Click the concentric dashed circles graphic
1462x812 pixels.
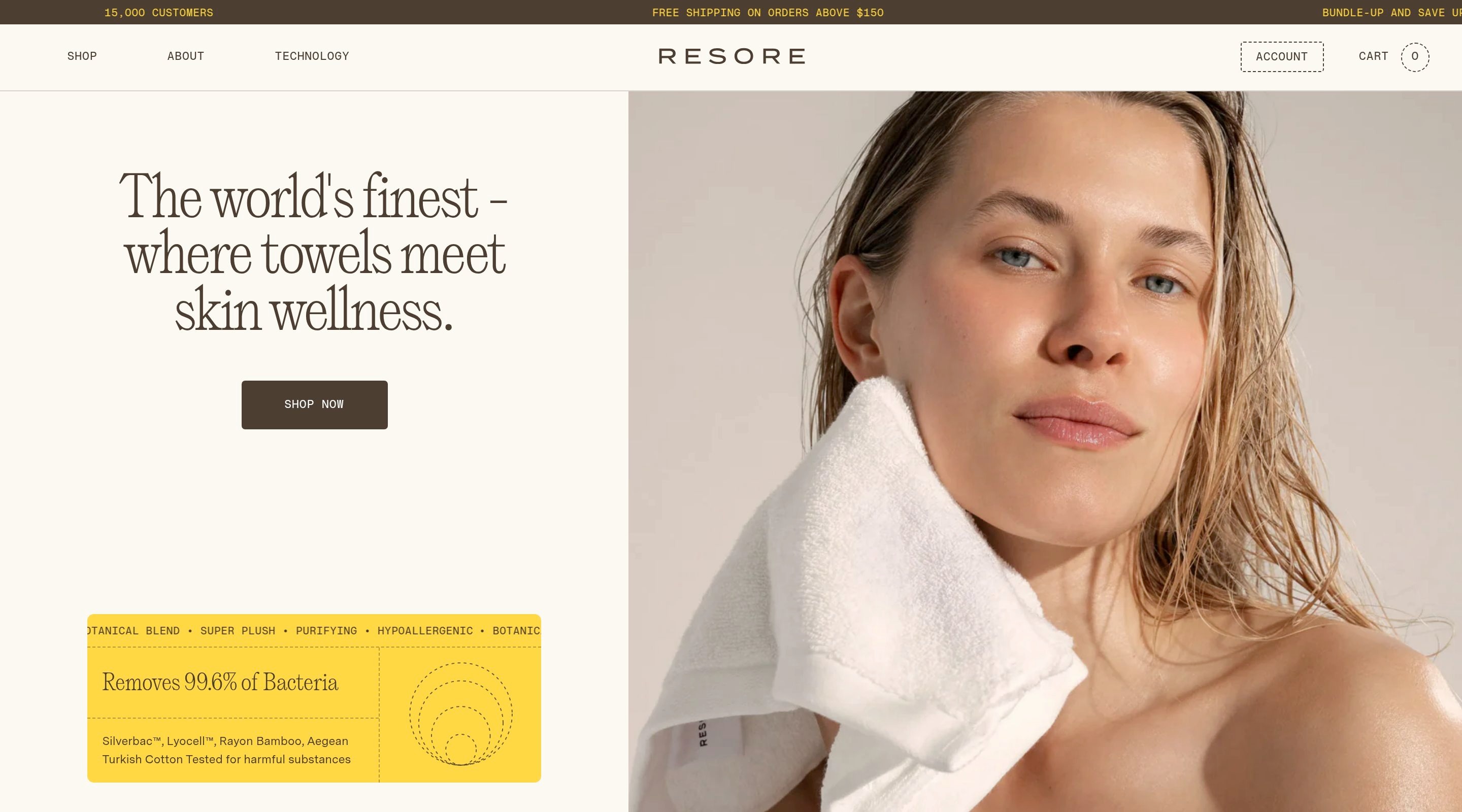tap(461, 714)
